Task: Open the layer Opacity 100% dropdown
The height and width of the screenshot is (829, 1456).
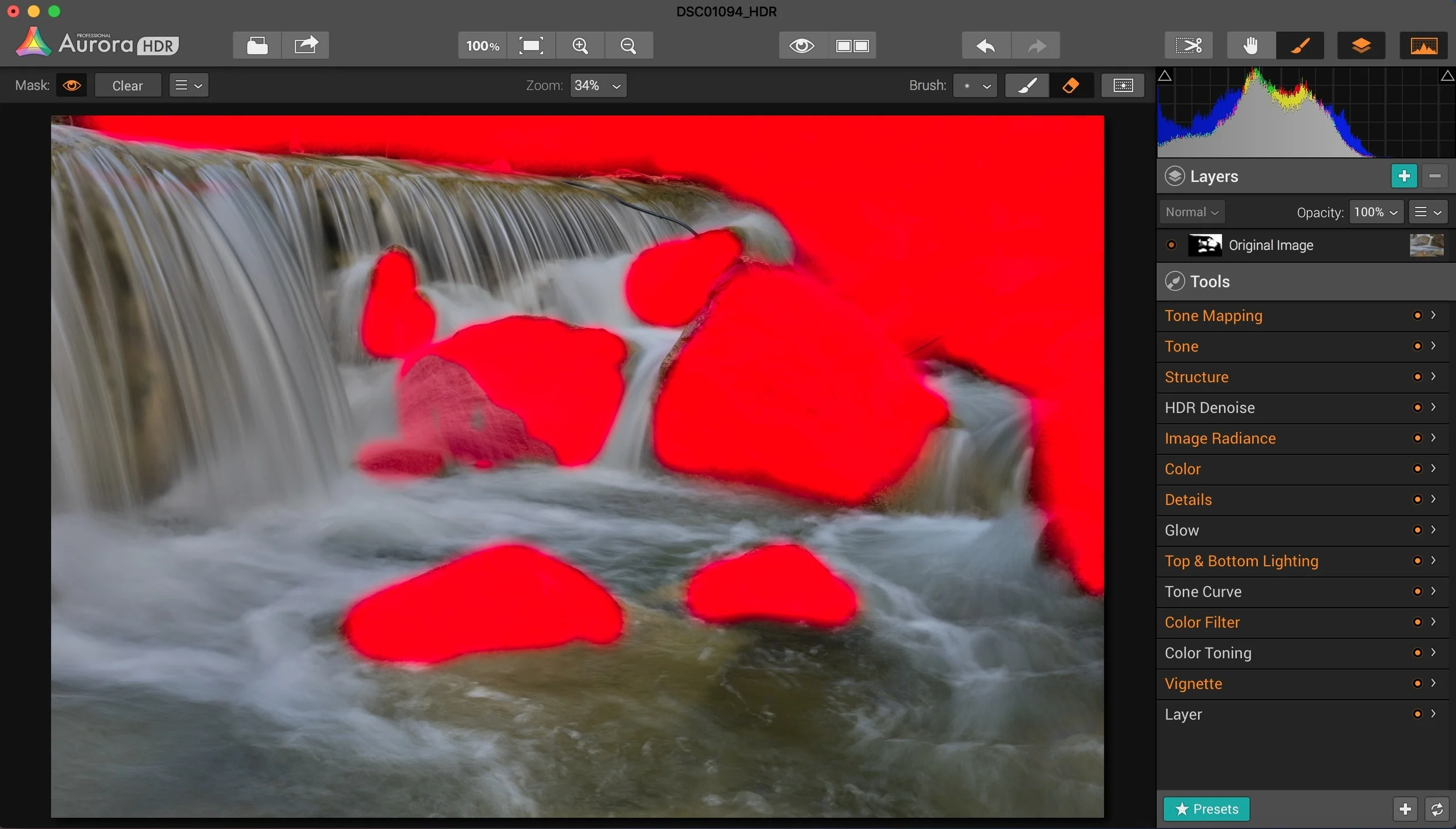Action: point(1376,212)
